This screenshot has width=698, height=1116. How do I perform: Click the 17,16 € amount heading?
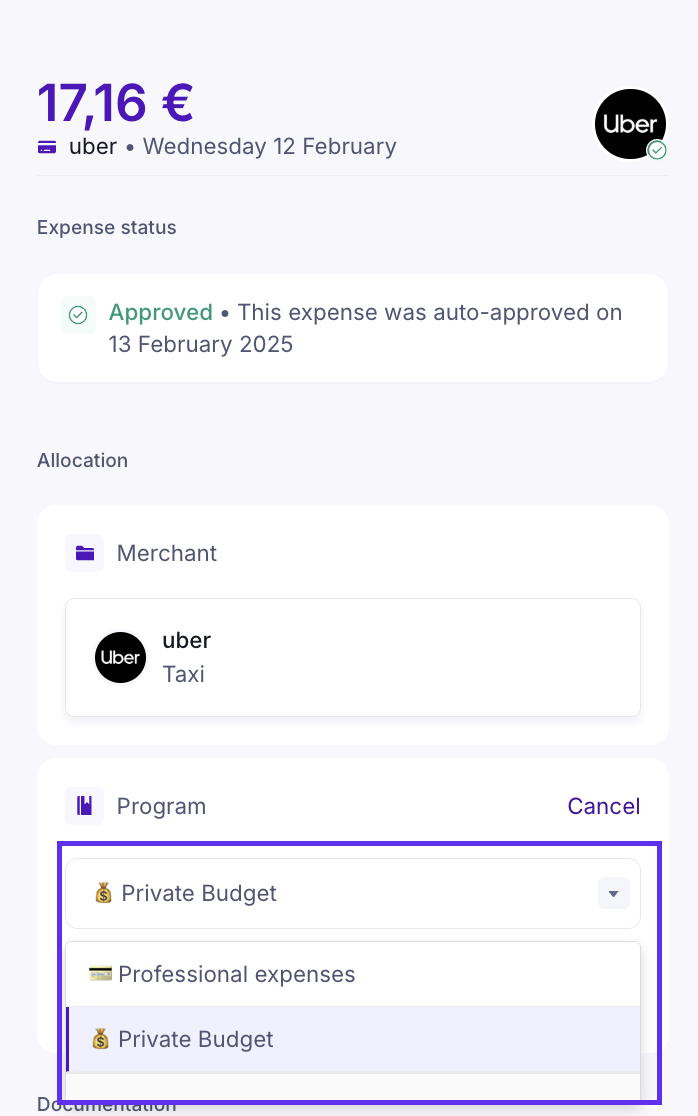click(115, 102)
